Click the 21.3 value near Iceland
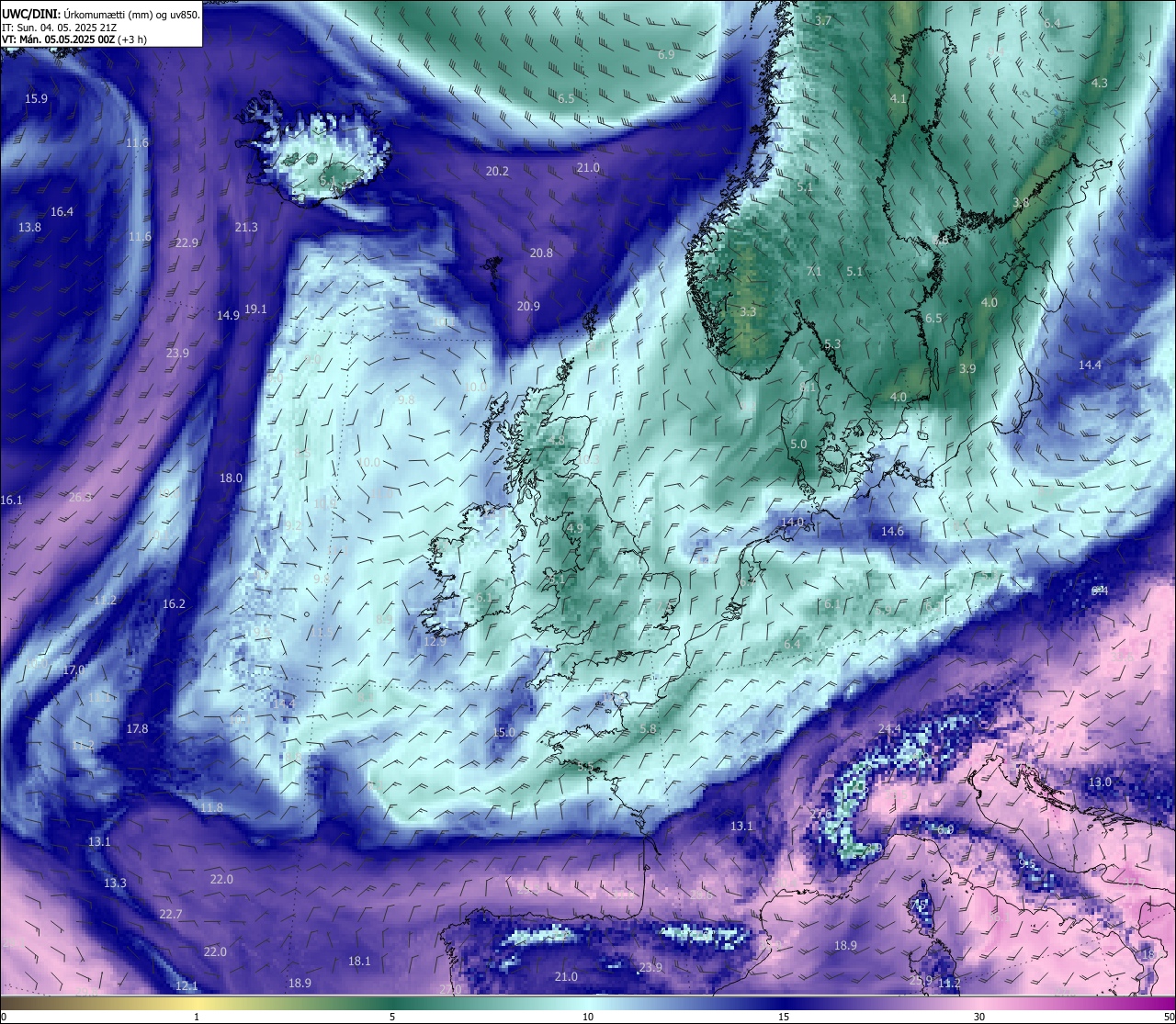 click(246, 227)
